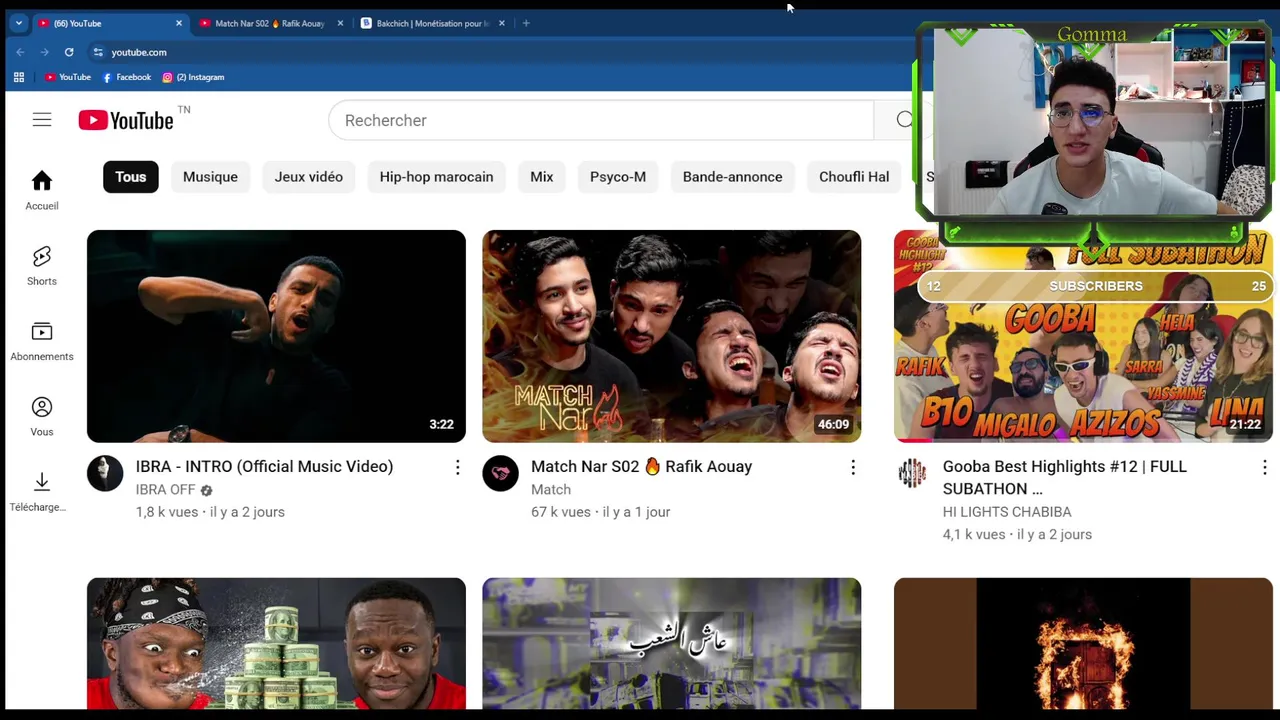
Task: Click the title IBRA - INTRO (Official Music Video)
Action: pyautogui.click(x=264, y=467)
